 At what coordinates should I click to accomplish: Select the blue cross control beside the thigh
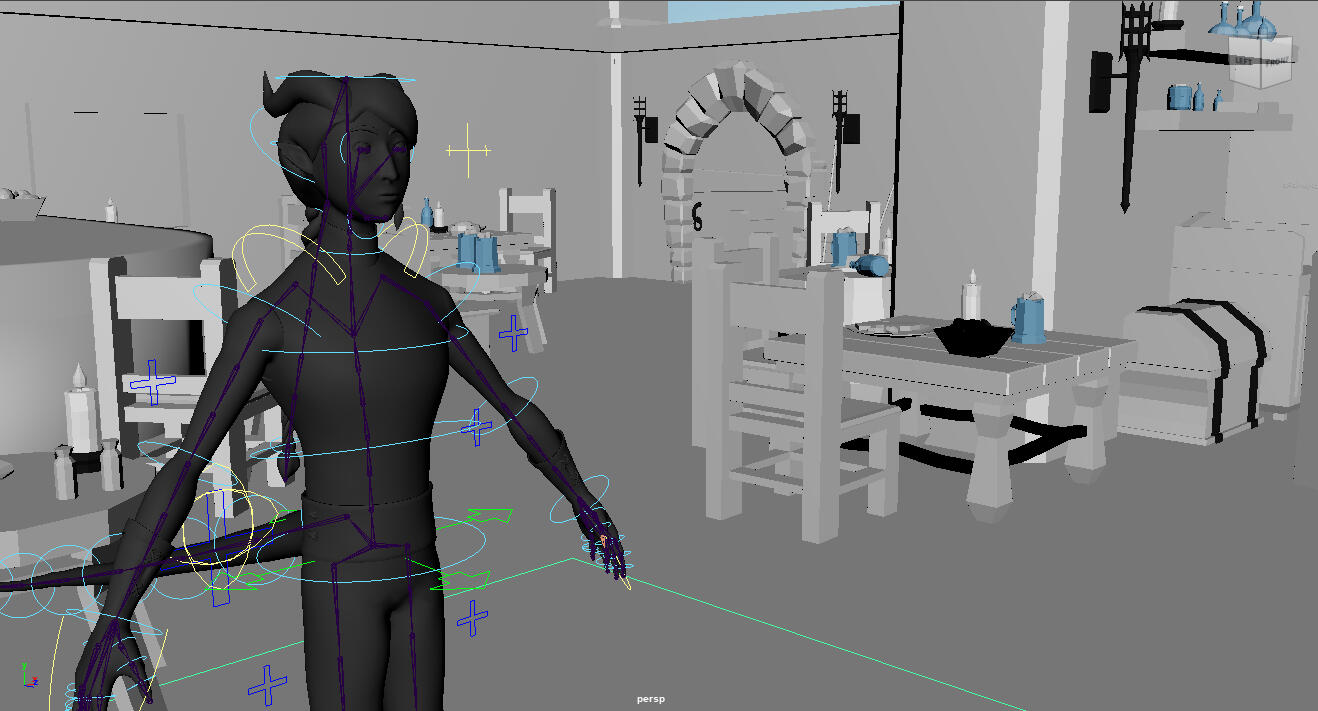click(x=472, y=618)
